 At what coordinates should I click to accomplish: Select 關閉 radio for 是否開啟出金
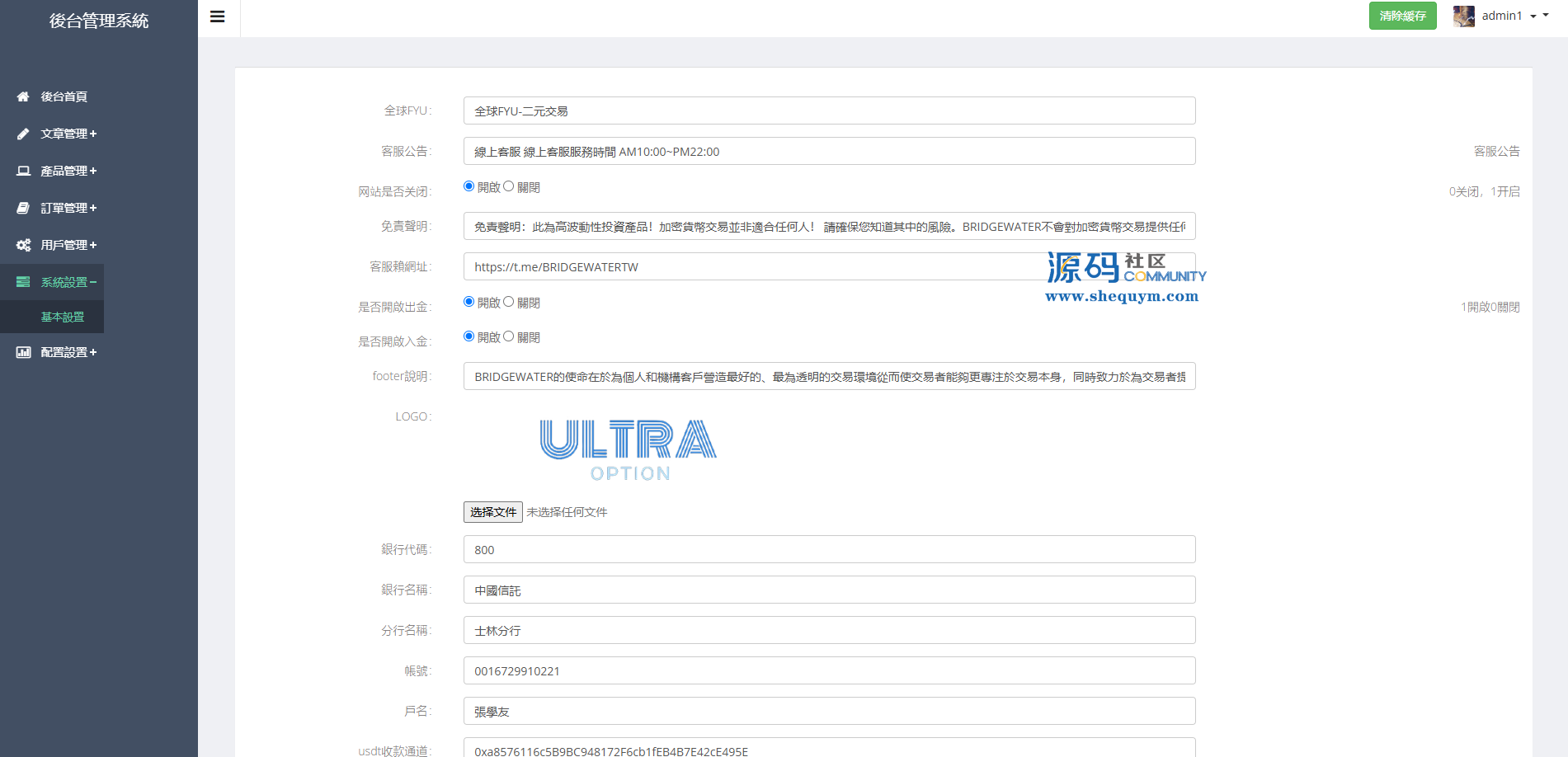(509, 302)
